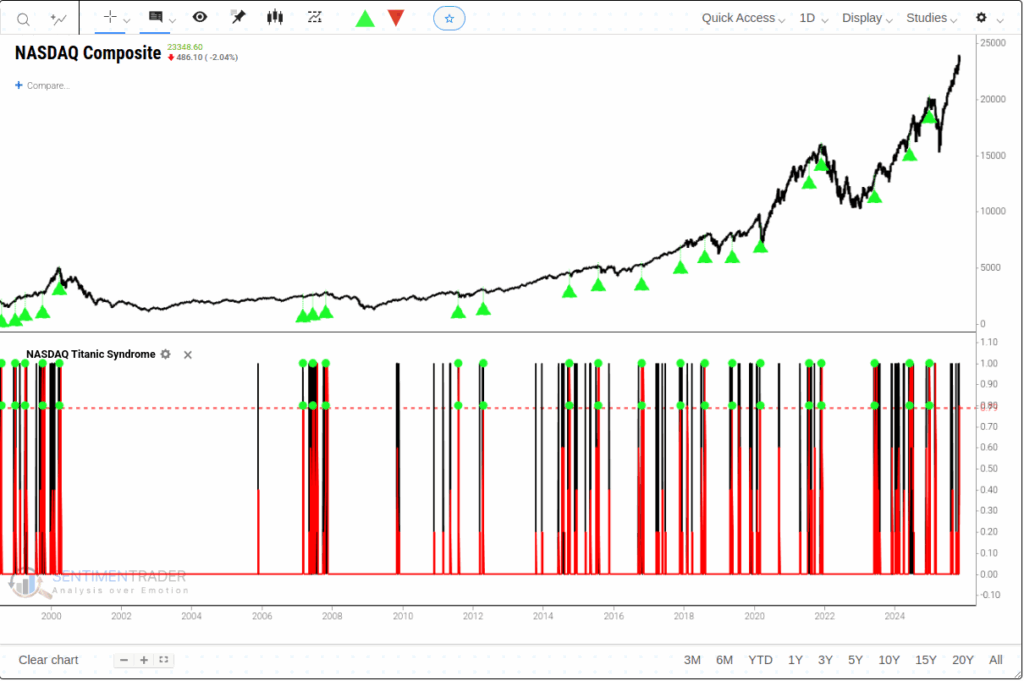Image resolution: width=1024 pixels, height=681 pixels.
Task: Expand the Studies dropdown
Action: click(x=926, y=17)
